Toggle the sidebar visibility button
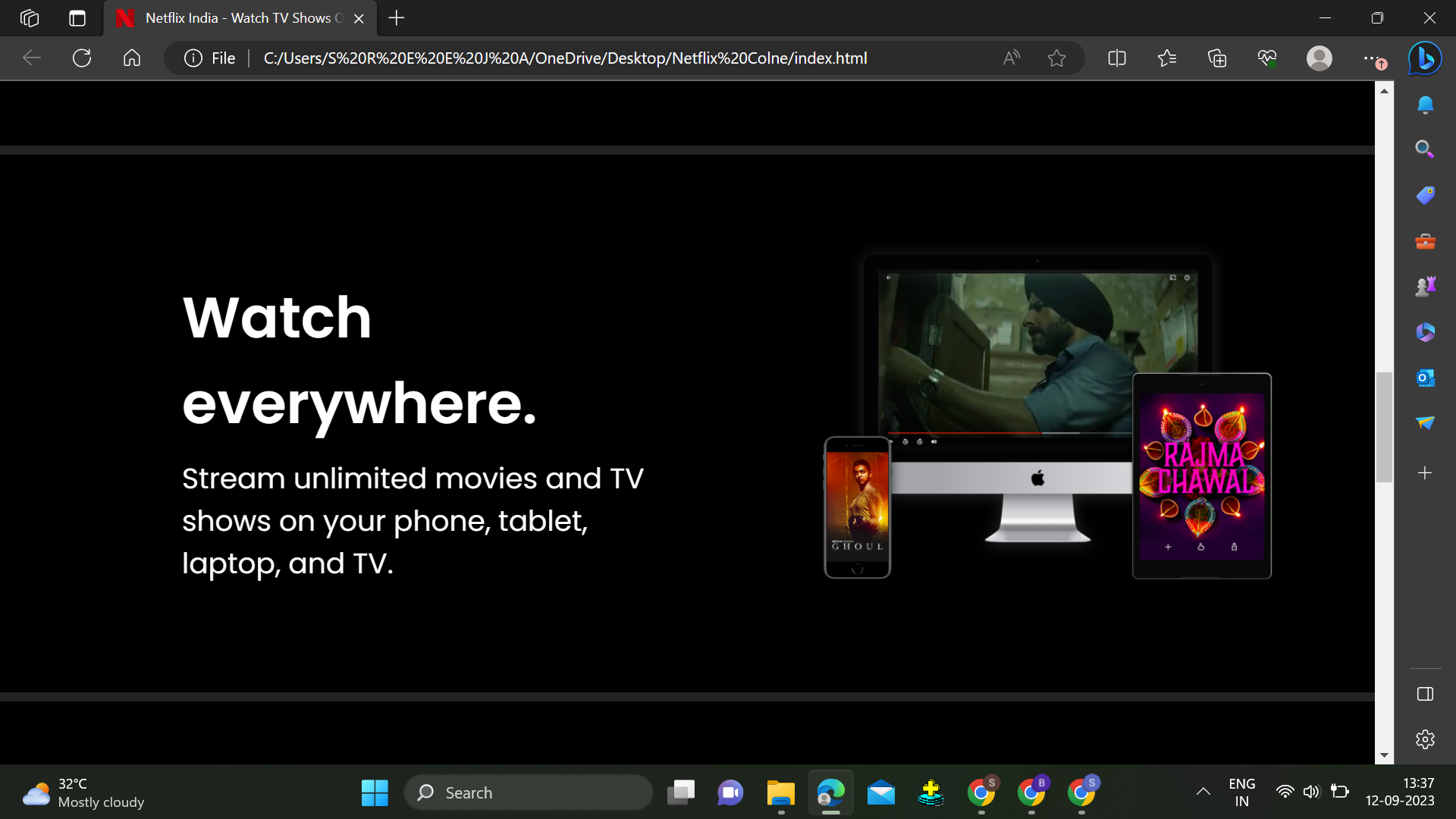This screenshot has width=1456, height=819. pos(1424,693)
